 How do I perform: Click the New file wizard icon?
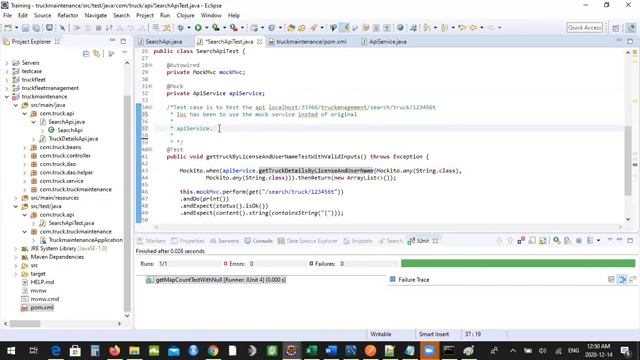click(x=8, y=28)
